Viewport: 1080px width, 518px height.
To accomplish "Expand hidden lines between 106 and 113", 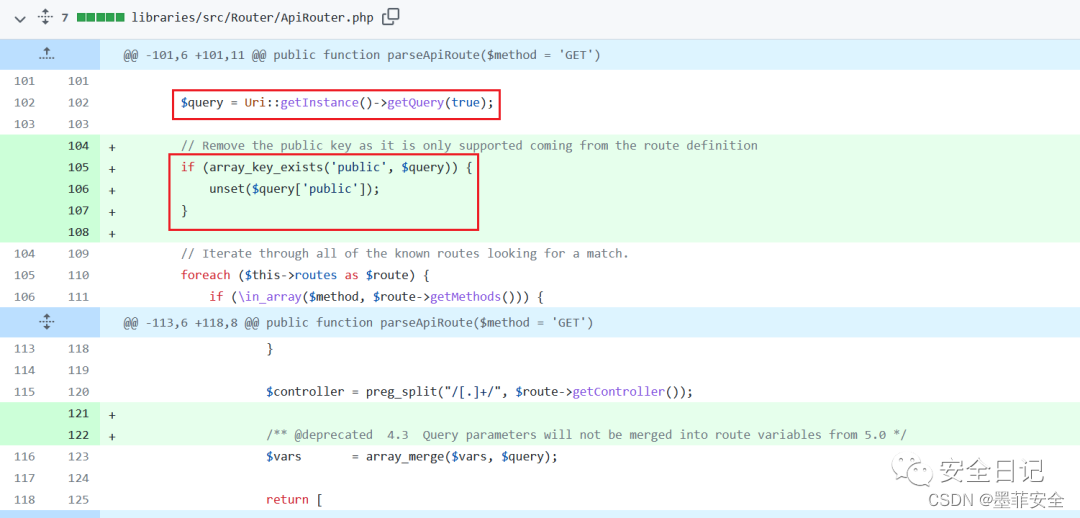I will click(x=46, y=322).
